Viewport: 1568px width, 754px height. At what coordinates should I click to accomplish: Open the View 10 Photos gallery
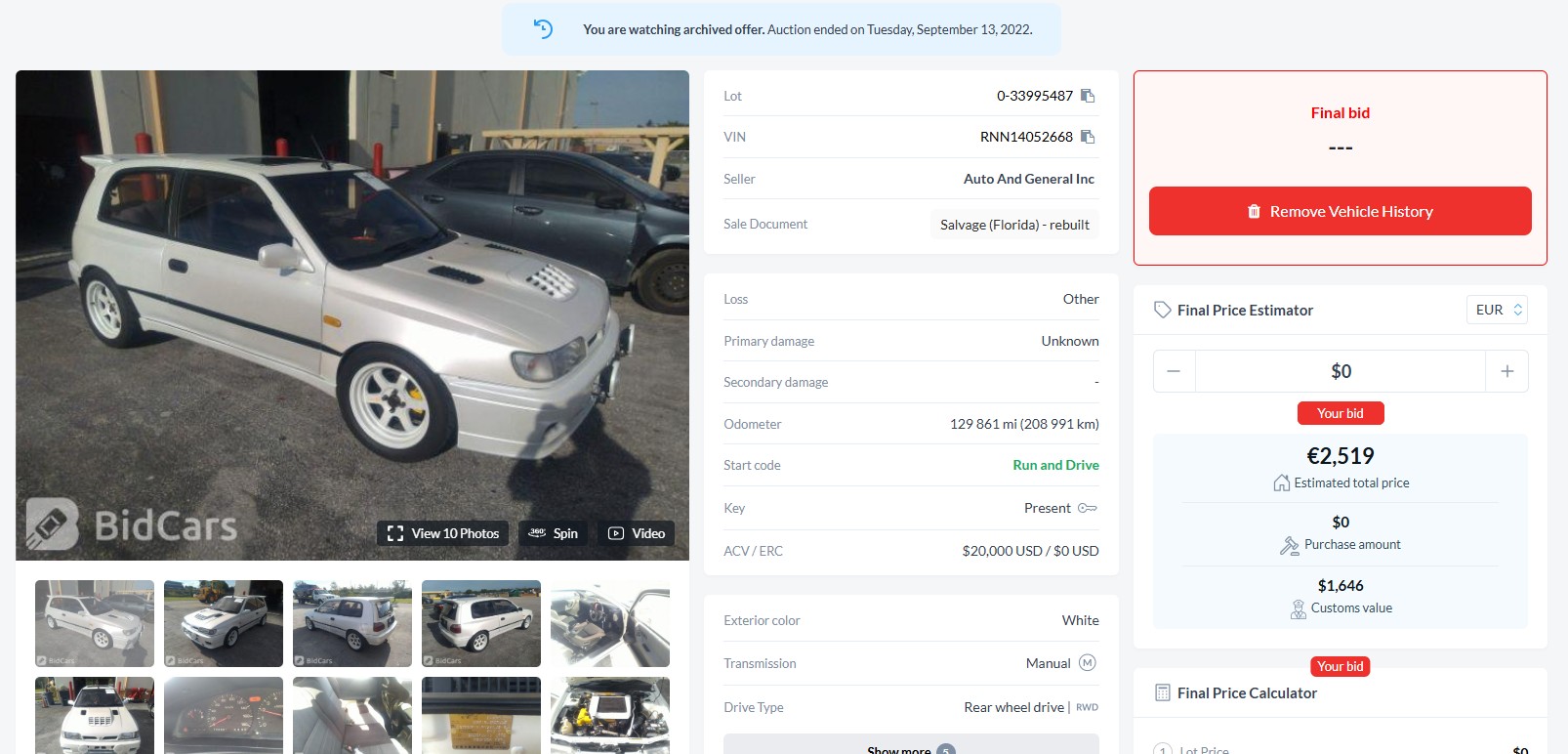click(x=443, y=533)
